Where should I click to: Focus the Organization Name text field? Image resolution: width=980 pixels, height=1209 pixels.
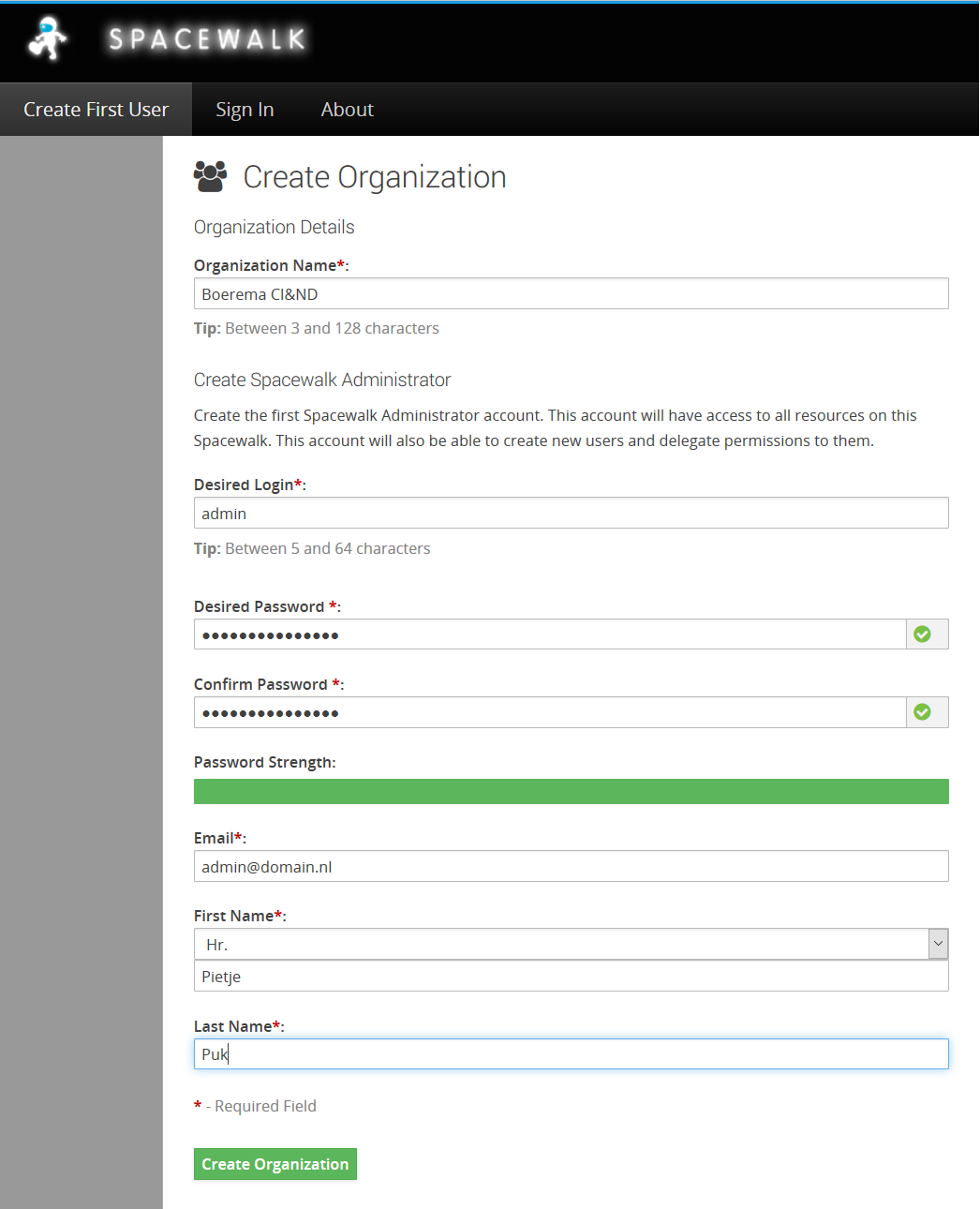pos(571,293)
